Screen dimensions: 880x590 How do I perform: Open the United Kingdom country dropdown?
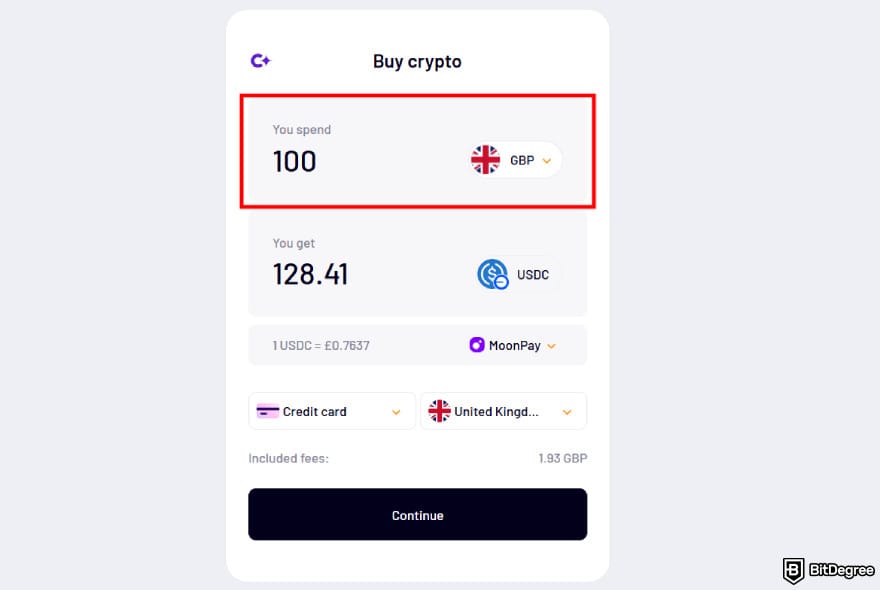coord(567,410)
